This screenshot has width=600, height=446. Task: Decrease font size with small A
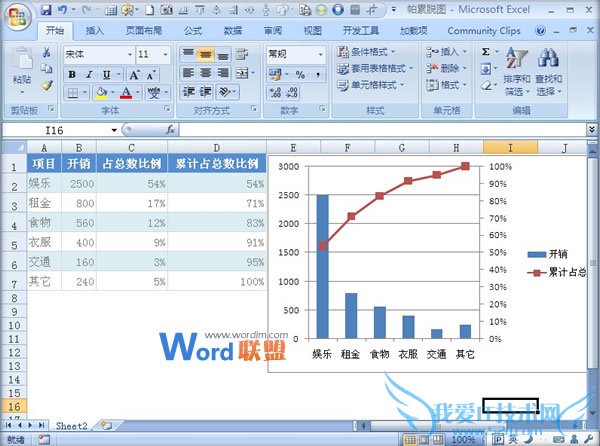click(x=151, y=75)
